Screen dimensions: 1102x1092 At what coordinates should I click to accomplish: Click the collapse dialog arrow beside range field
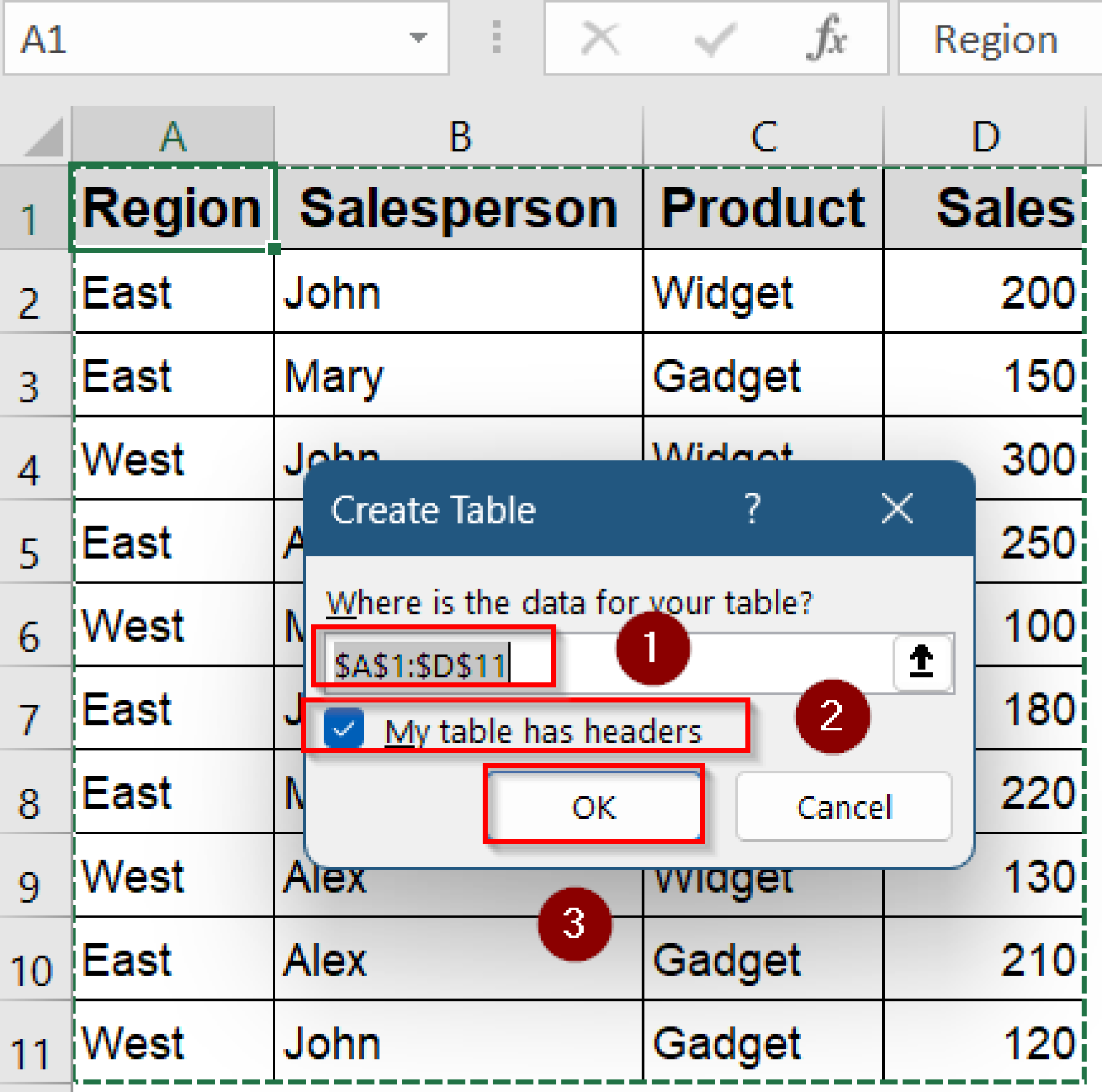click(921, 663)
